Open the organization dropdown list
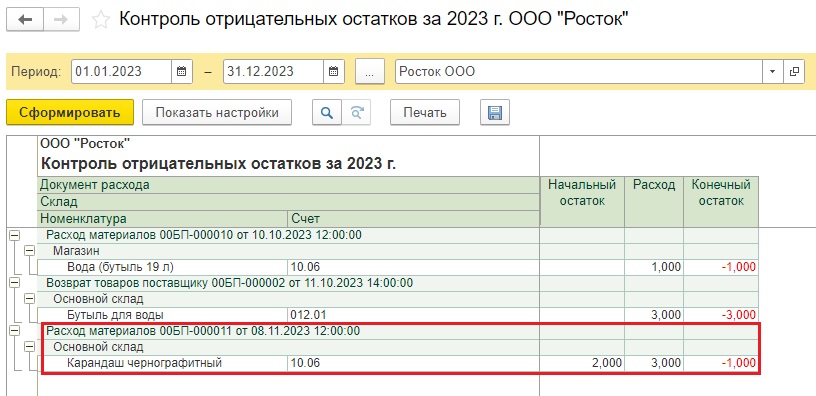This screenshot has width=816, height=396. (x=772, y=72)
